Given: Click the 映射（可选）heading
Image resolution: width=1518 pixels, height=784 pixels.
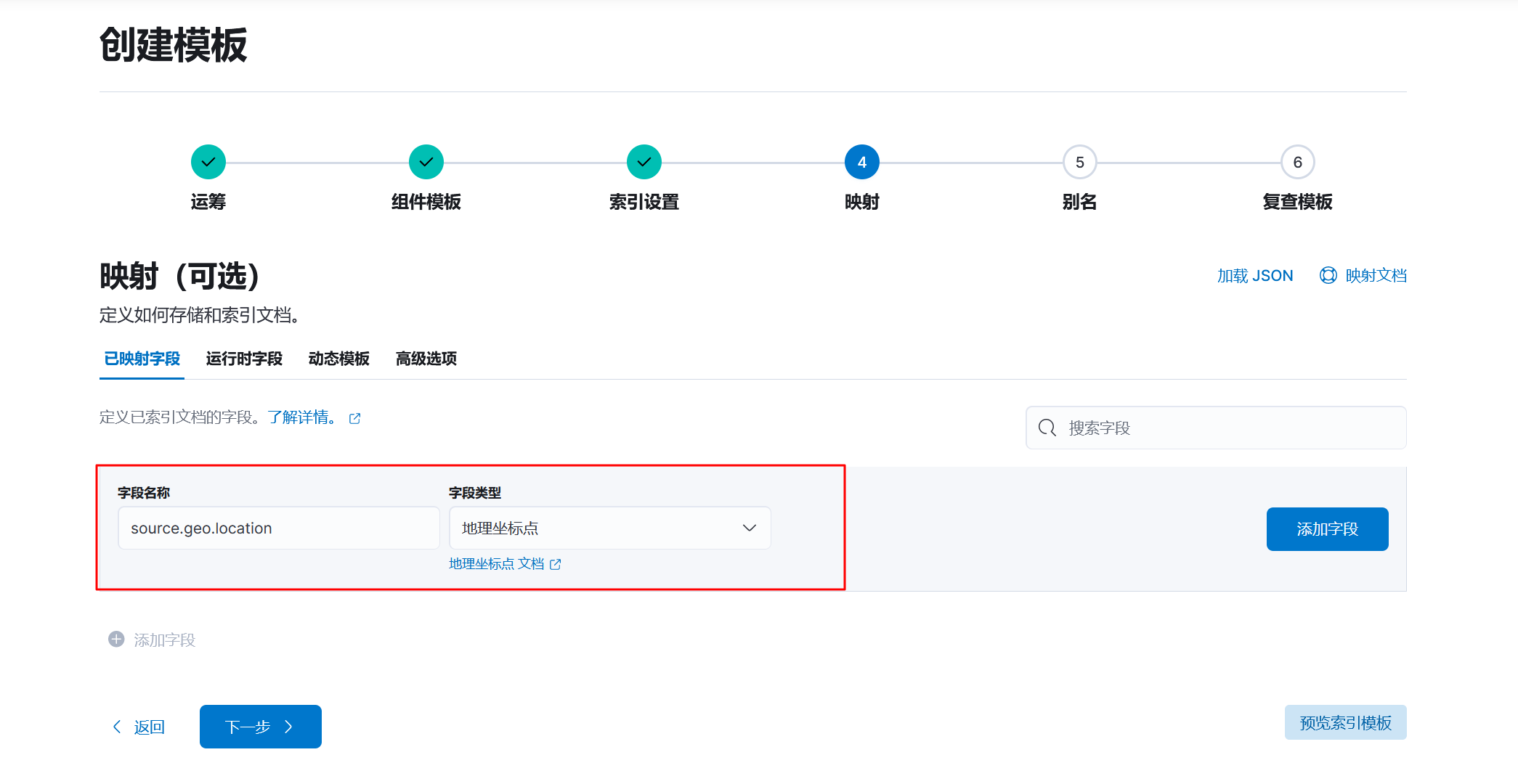Looking at the screenshot, I should [180, 276].
